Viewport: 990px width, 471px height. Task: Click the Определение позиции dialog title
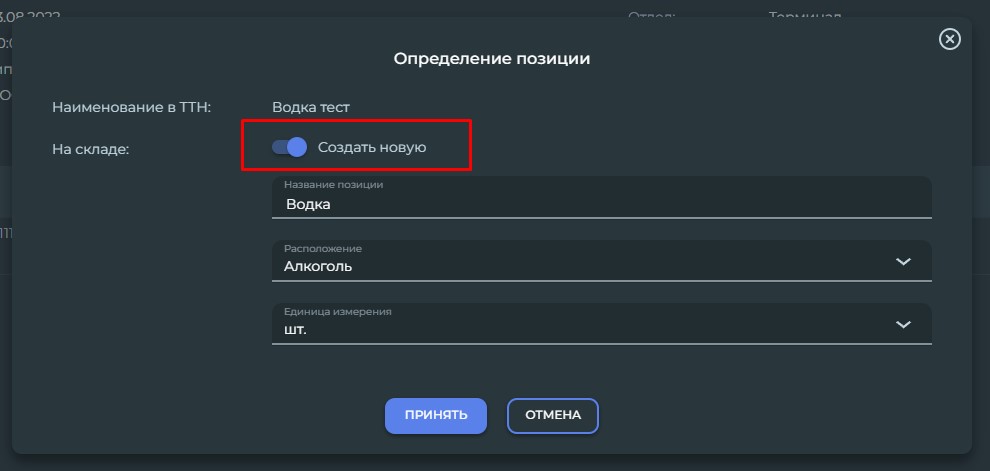pos(492,59)
